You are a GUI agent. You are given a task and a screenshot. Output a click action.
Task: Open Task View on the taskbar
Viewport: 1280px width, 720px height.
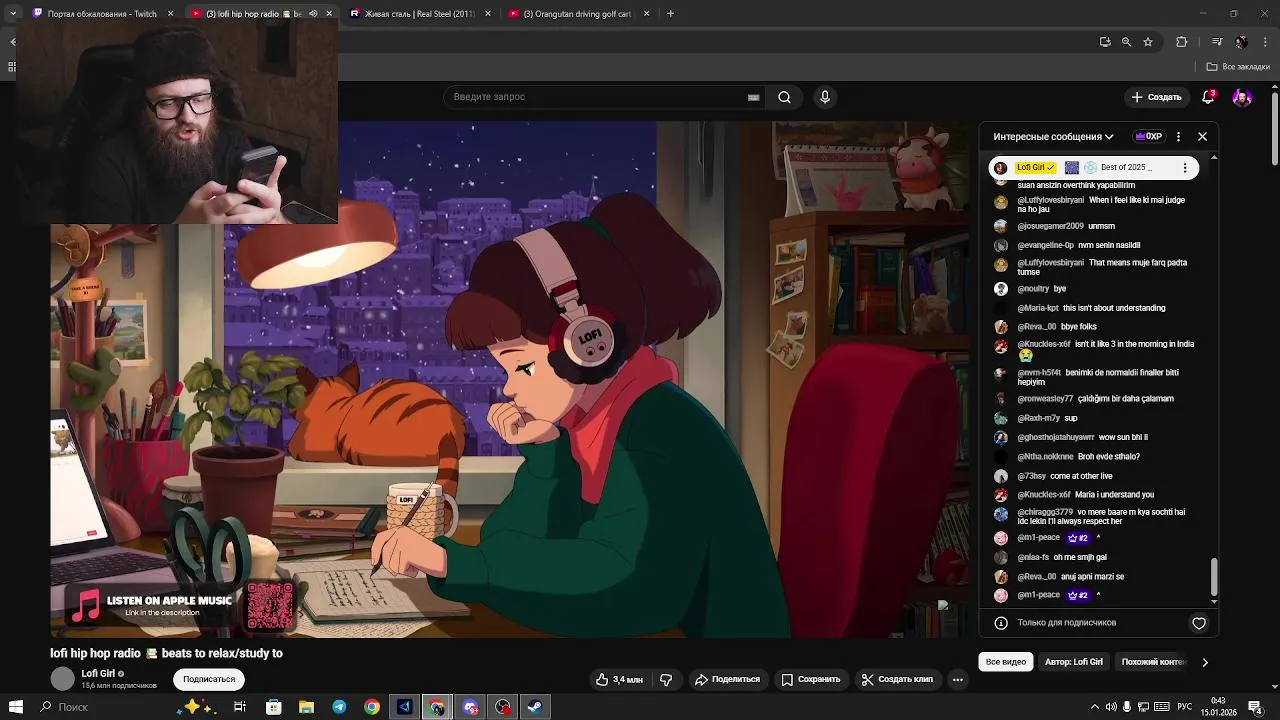240,707
